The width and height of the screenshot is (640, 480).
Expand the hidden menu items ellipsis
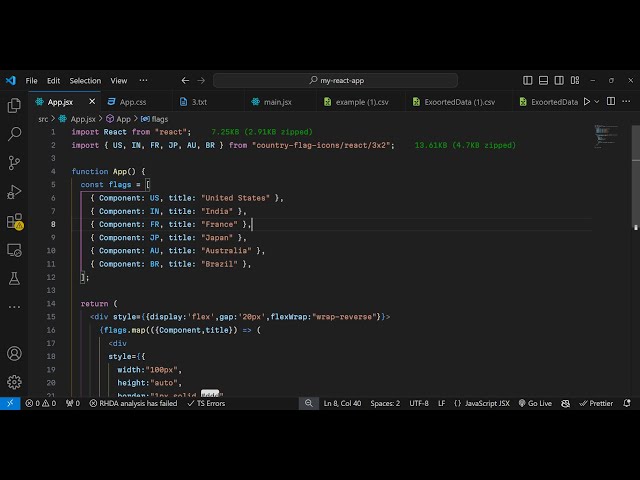[x=143, y=80]
